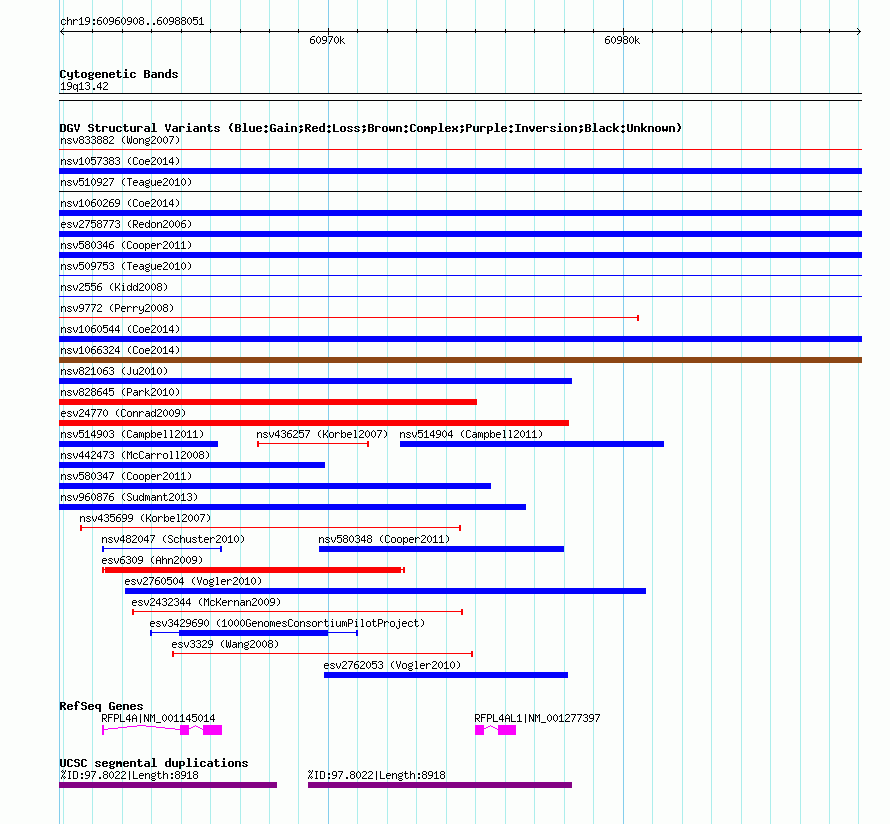Open esv24770 (Conrad2009) label
890x824 pixels.
point(123,413)
